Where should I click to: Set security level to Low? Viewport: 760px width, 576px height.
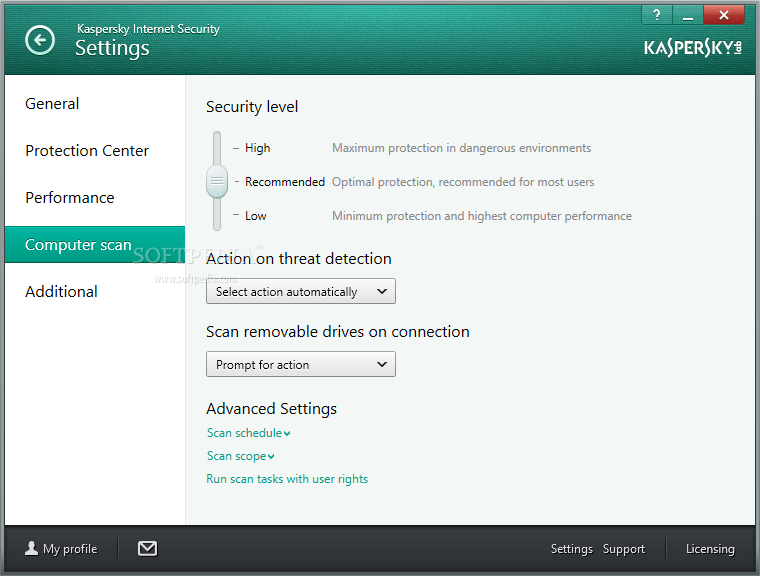tap(255, 216)
